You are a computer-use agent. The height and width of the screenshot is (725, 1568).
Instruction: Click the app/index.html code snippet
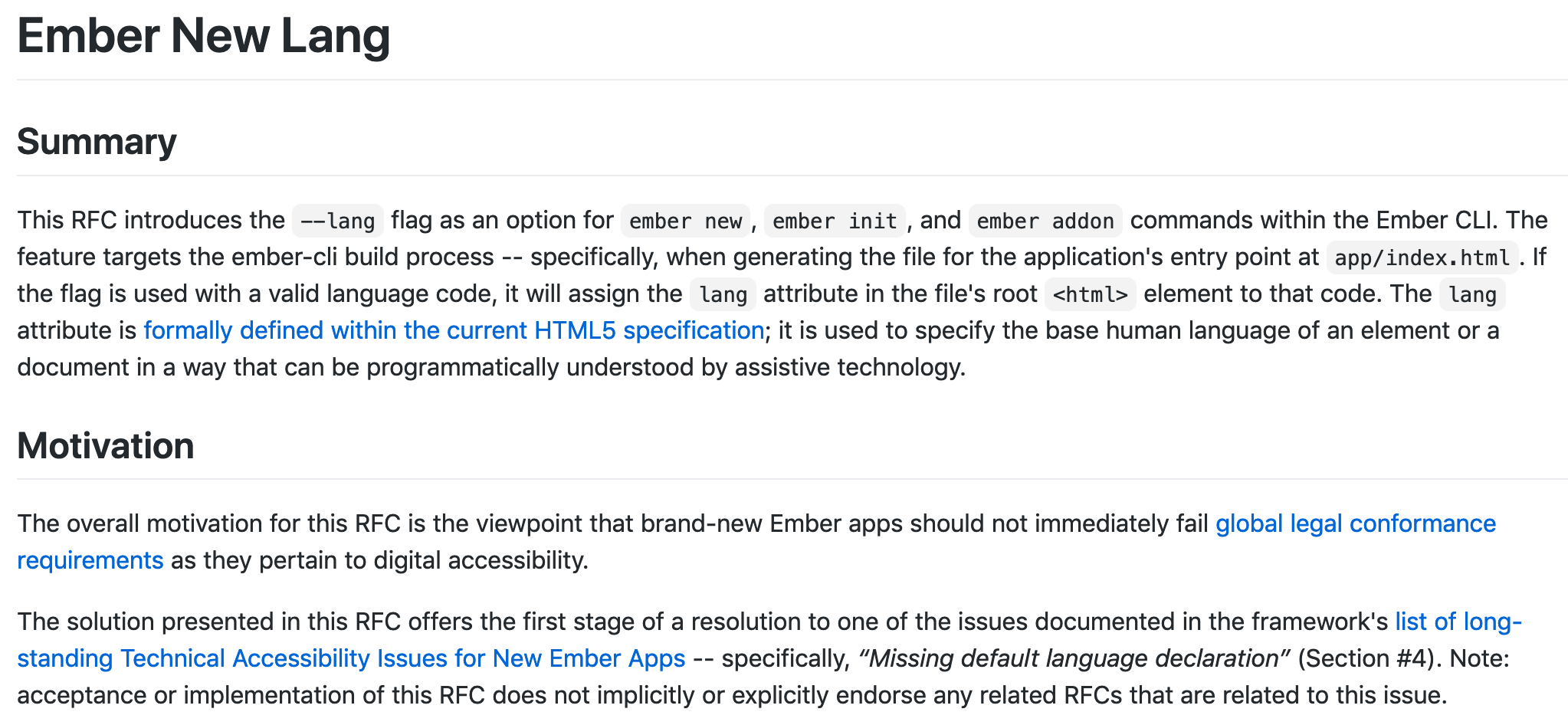tap(1422, 258)
